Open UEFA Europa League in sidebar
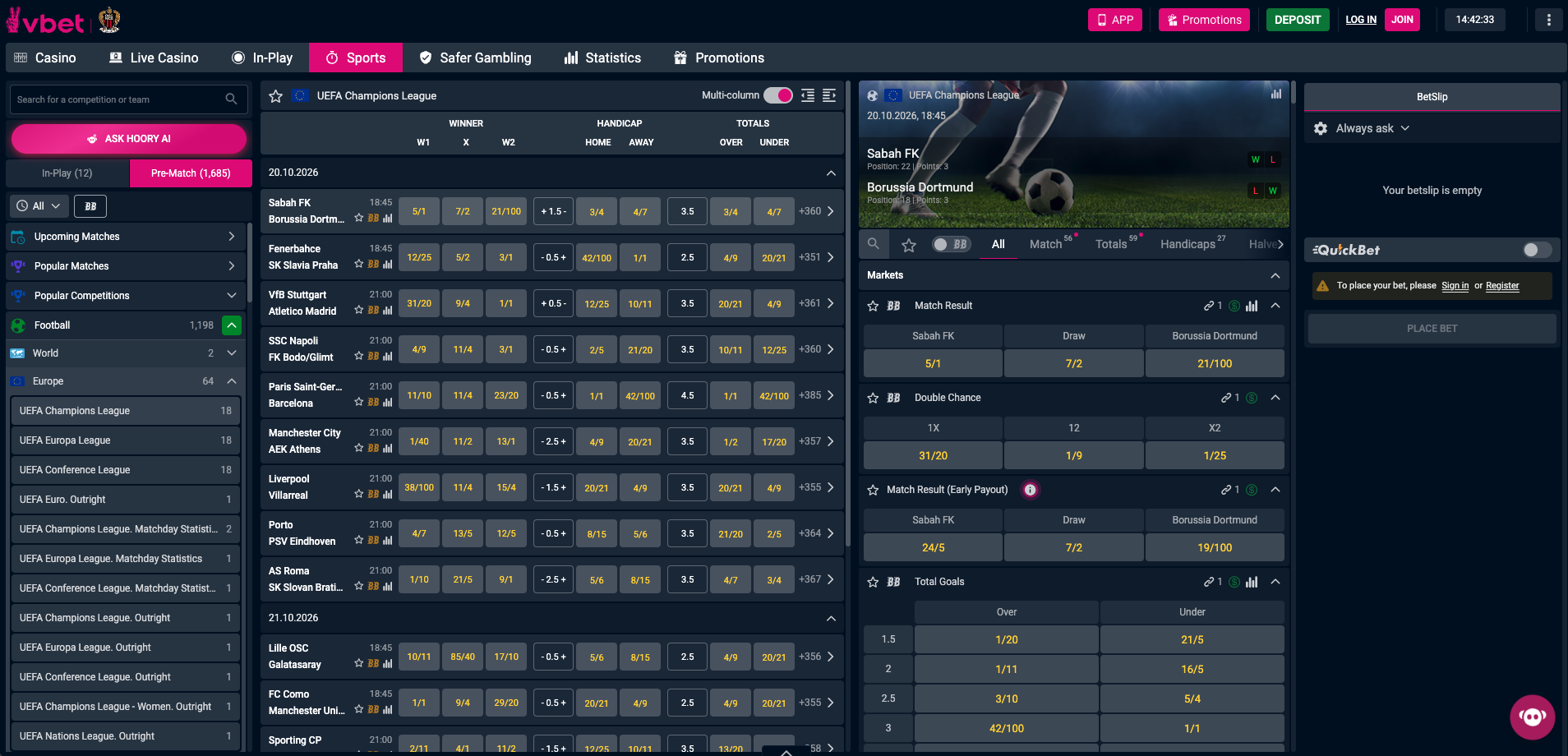 [126, 440]
